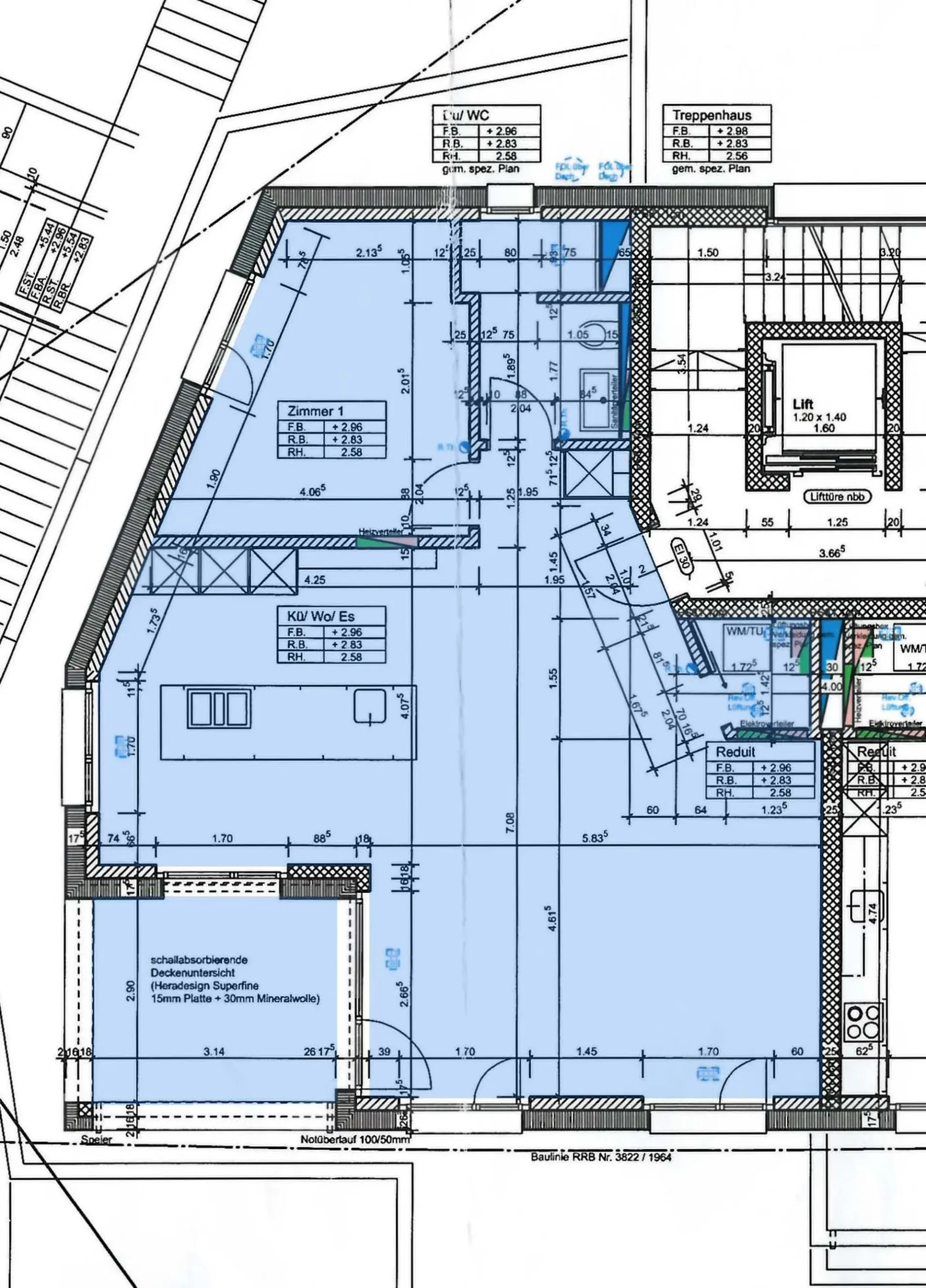Click the Treppenhaus level table header
The height and width of the screenshot is (1288, 926).
point(718,115)
